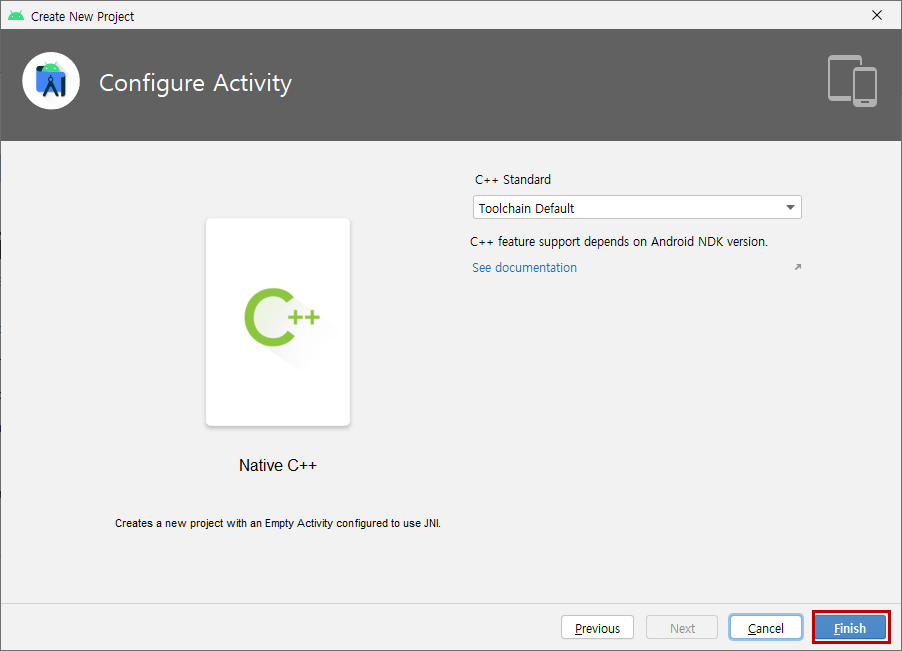
Task: Click the Finish button
Action: (851, 627)
